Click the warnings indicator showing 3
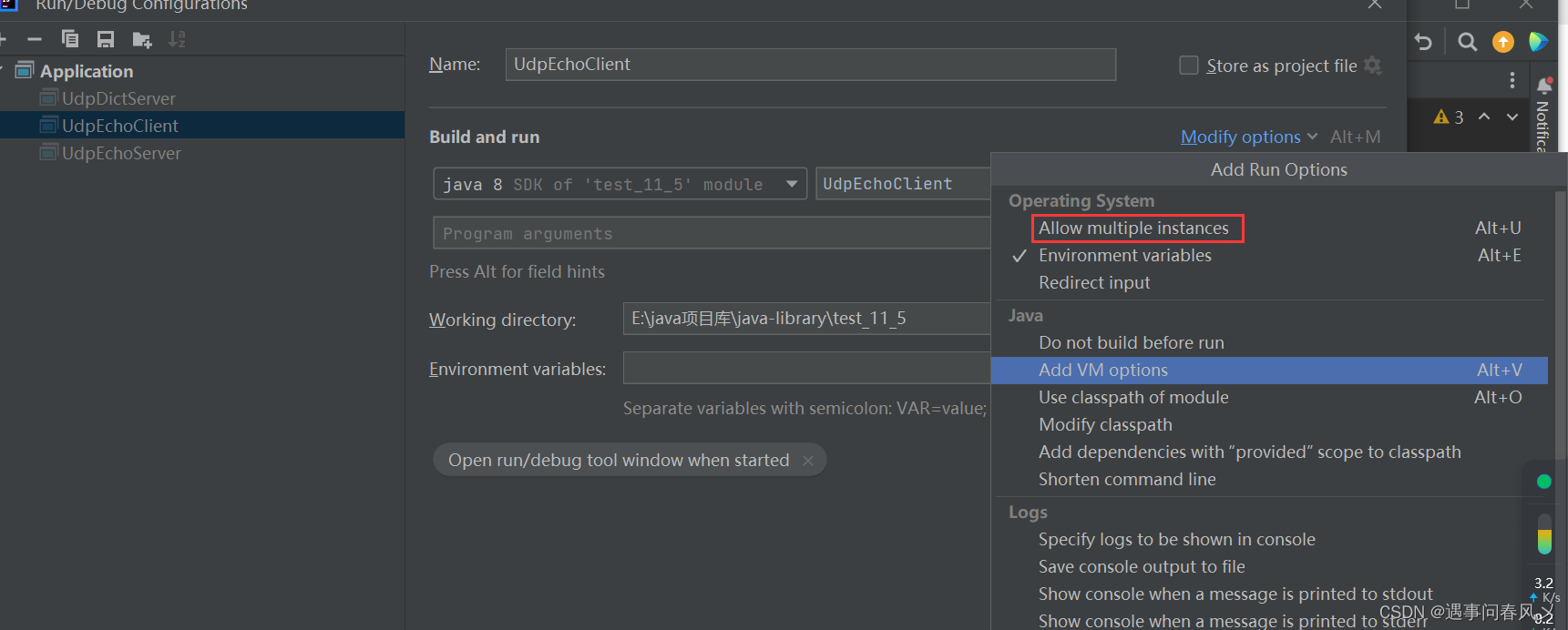Viewport: 1568px width, 630px height. 1449,117
